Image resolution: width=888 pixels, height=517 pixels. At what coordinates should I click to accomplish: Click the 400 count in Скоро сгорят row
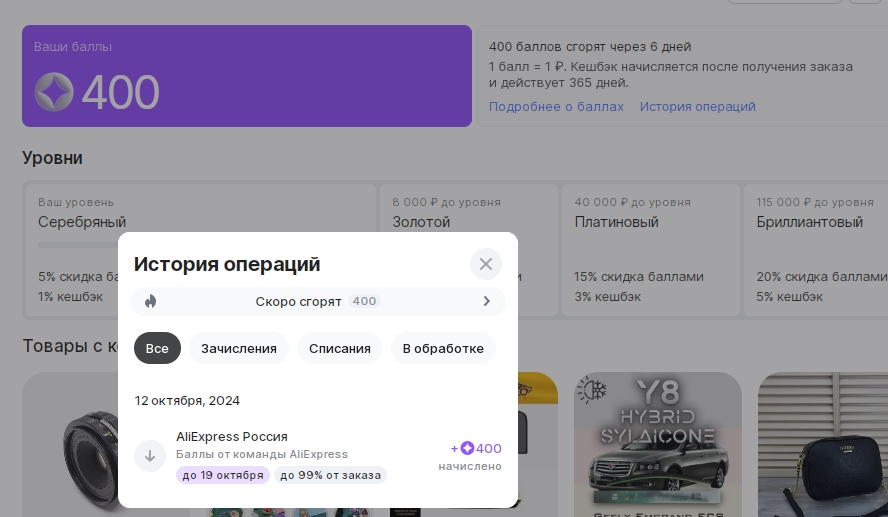tap(364, 301)
